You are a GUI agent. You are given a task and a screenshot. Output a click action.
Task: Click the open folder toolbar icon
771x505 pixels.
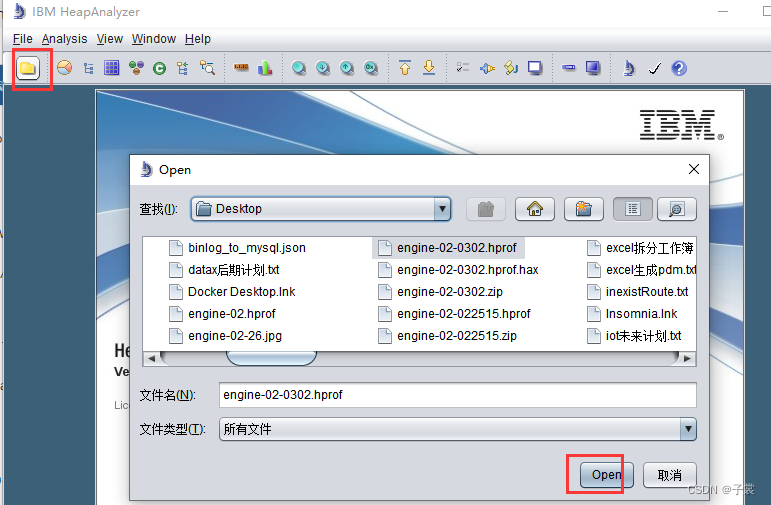tap(28, 68)
